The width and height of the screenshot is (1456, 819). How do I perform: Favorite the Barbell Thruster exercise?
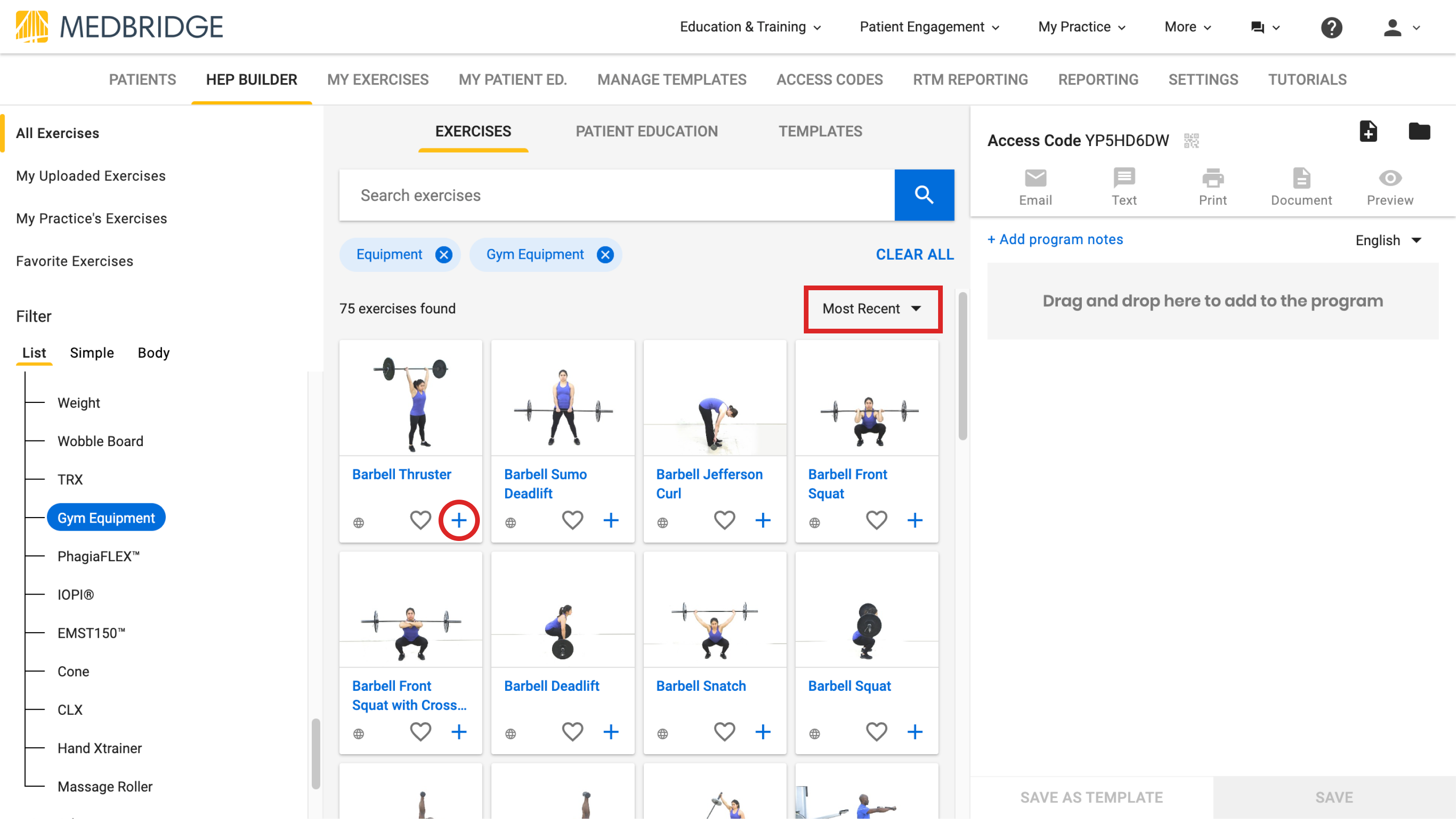click(421, 520)
